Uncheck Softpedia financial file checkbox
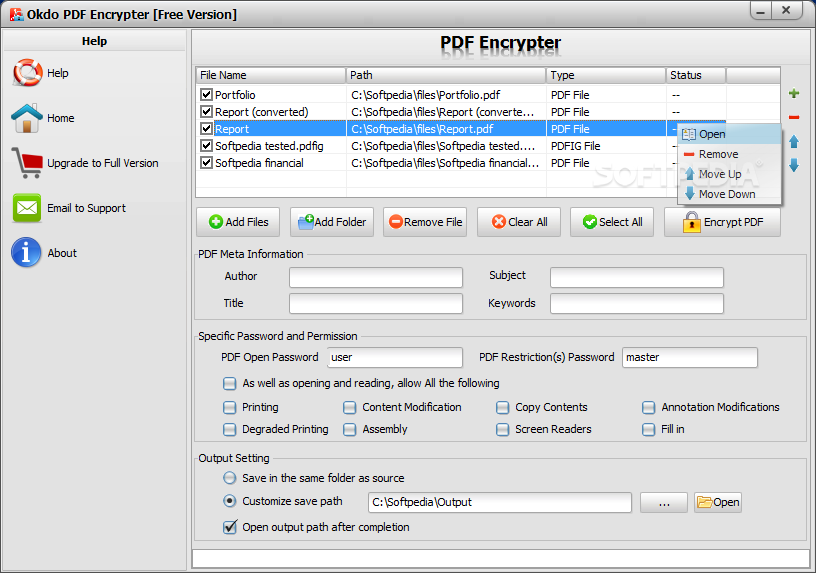816x573 pixels. point(207,163)
